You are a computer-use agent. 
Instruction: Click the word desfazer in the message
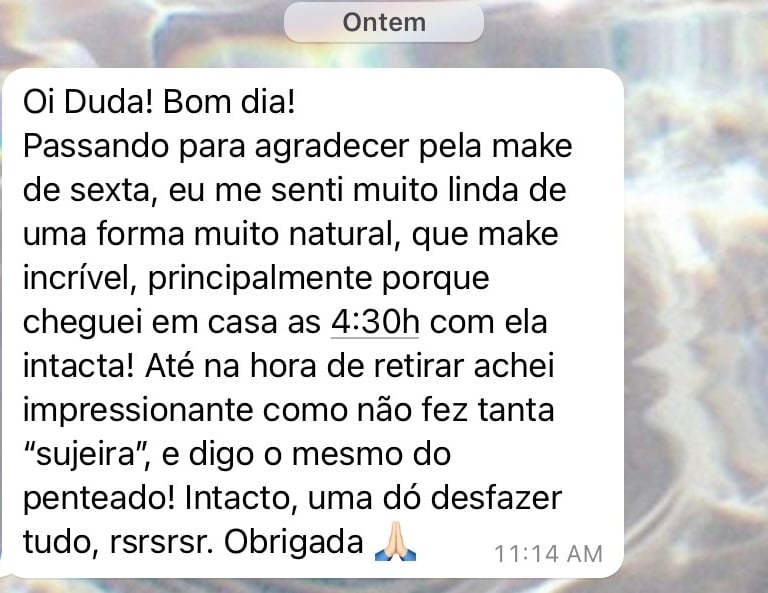pyautogui.click(x=496, y=498)
